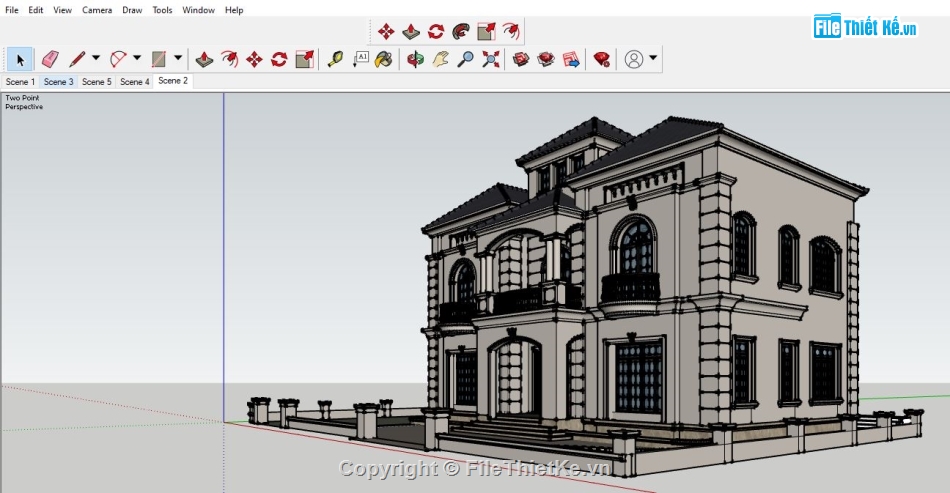The image size is (950, 493).
Task: Click Offset in the floating Edit toolbar
Action: click(x=511, y=31)
